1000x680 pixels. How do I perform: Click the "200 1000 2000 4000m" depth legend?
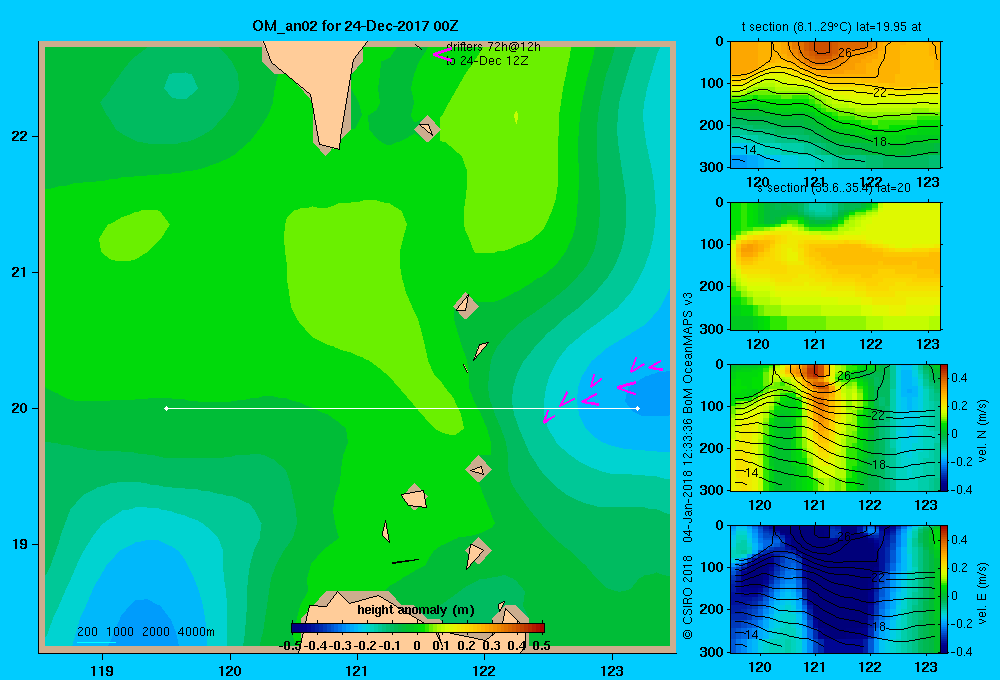pyautogui.click(x=145, y=632)
